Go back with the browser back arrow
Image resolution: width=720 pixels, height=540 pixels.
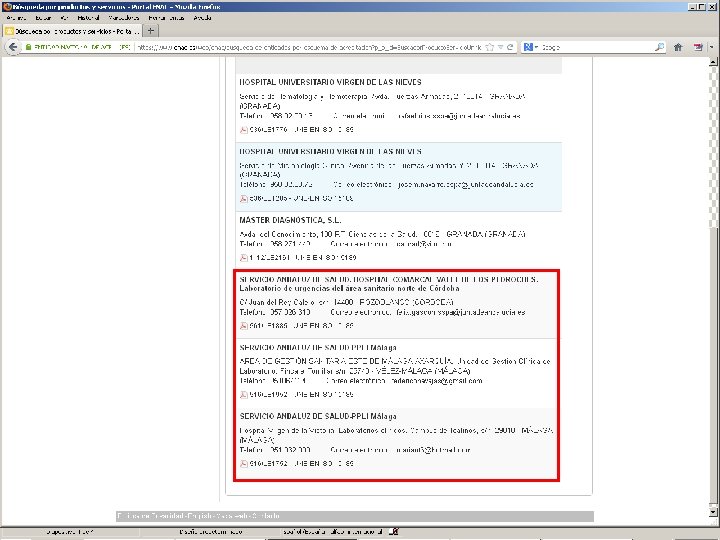(x=13, y=47)
